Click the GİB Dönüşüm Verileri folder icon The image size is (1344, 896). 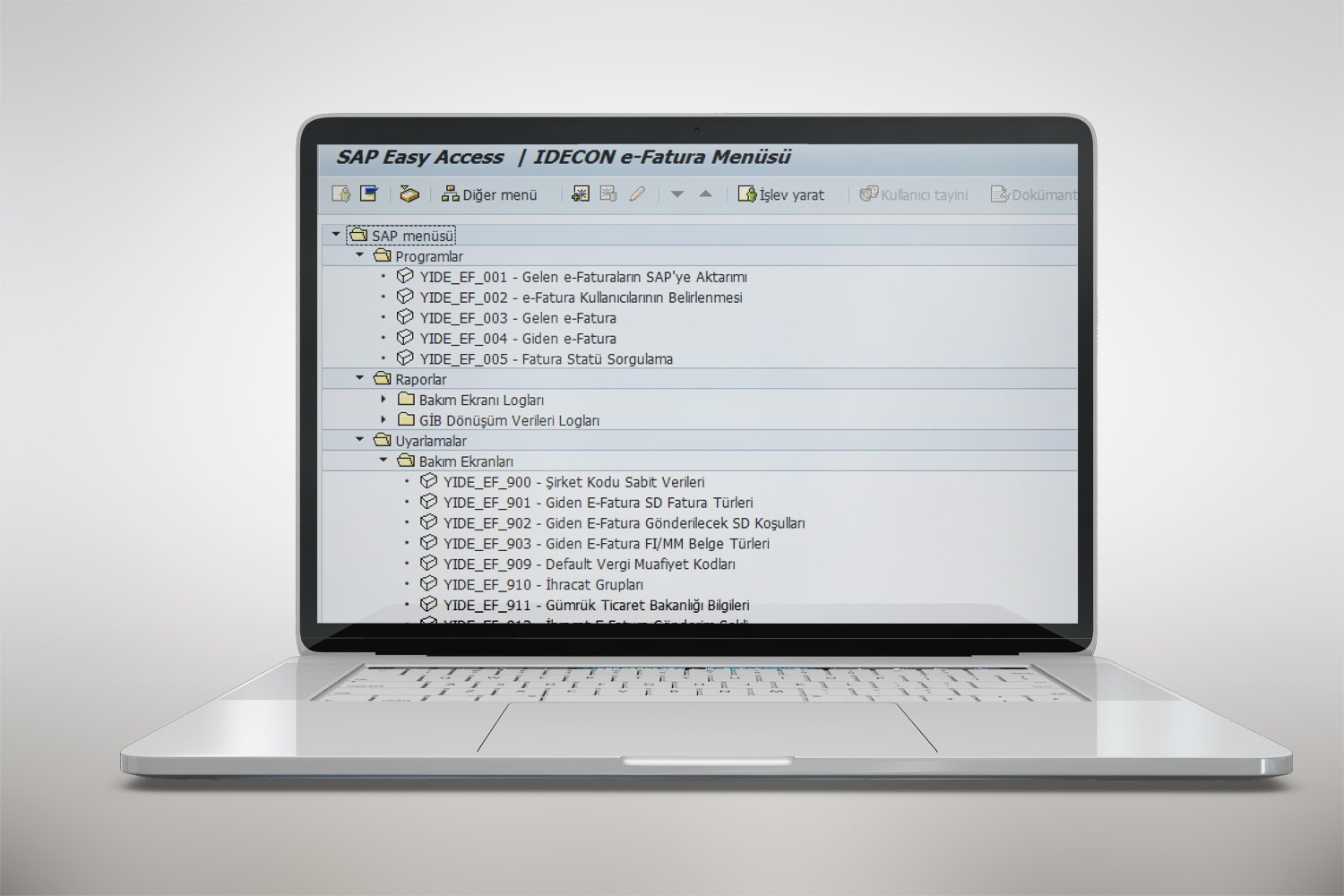(406, 419)
